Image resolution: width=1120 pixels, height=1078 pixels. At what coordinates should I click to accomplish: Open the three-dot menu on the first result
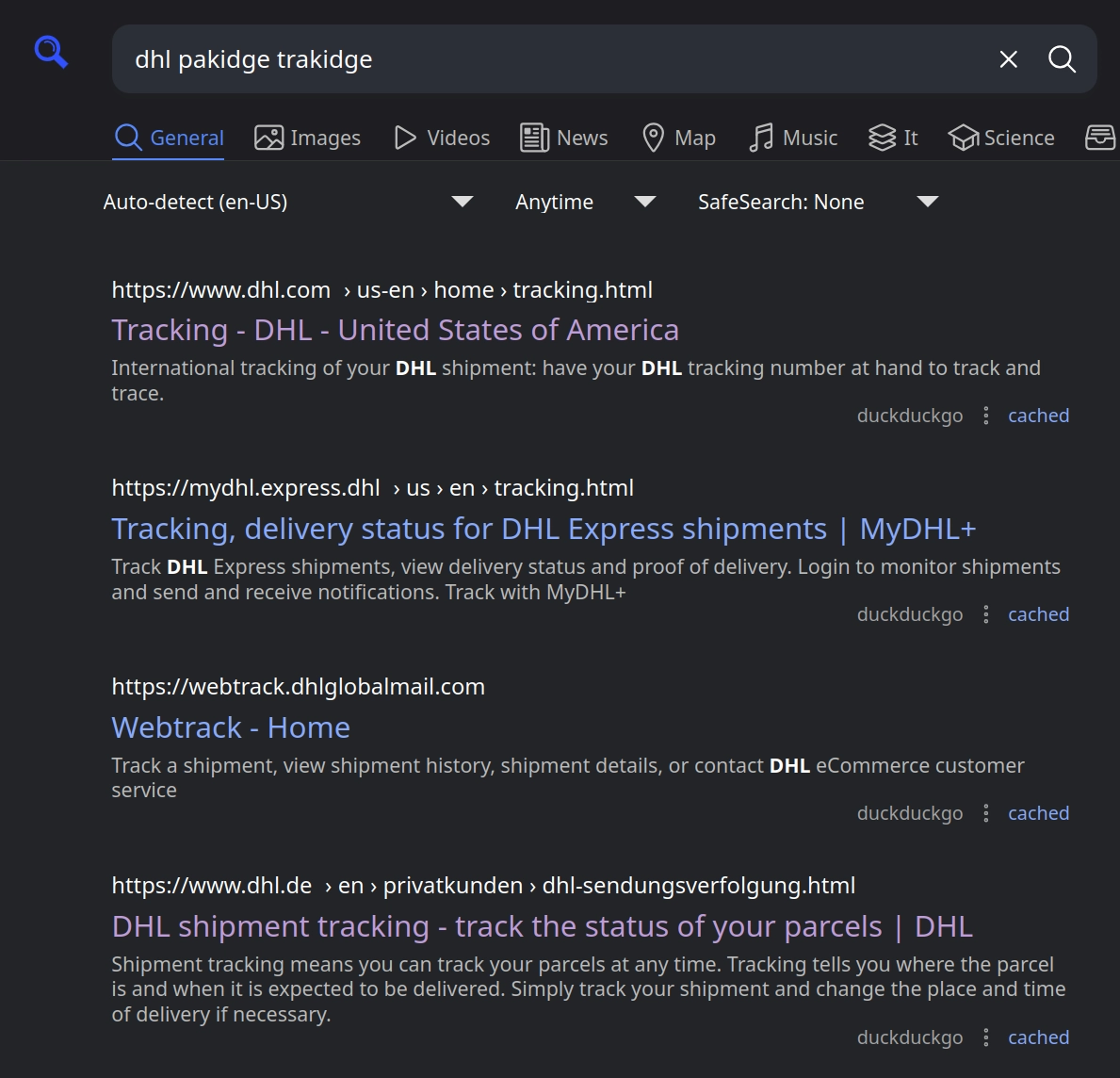point(985,415)
